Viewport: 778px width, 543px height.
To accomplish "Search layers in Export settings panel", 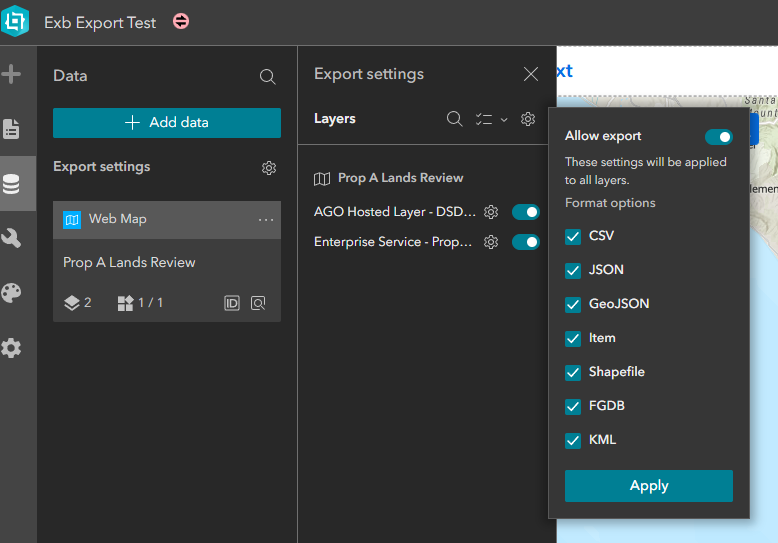I will pyautogui.click(x=454, y=119).
